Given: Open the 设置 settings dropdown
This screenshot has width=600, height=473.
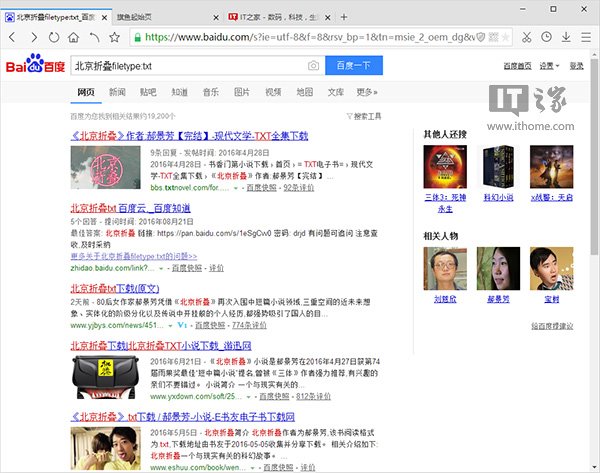Looking at the screenshot, I should click(x=549, y=66).
